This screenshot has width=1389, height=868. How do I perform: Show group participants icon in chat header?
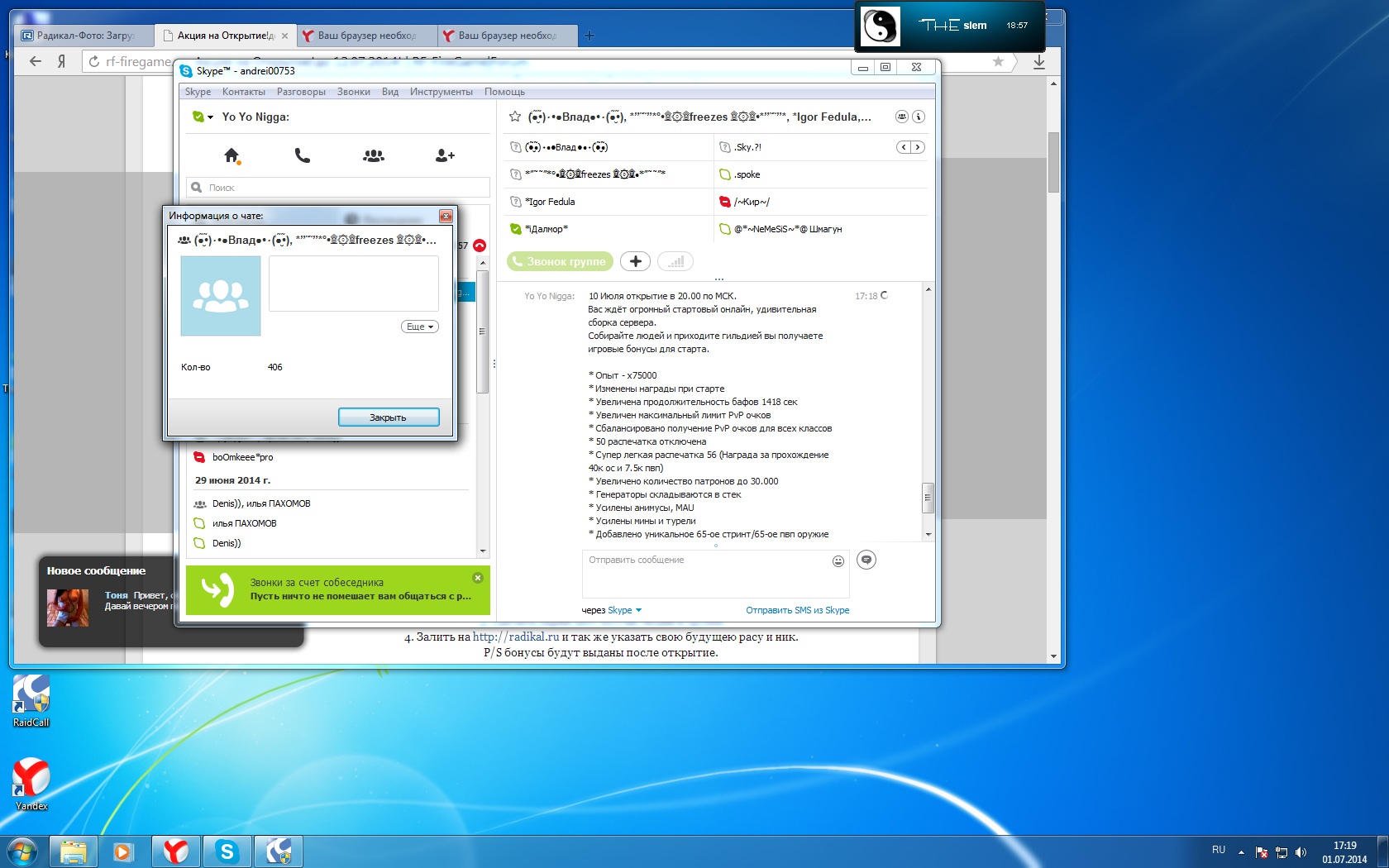click(x=902, y=117)
